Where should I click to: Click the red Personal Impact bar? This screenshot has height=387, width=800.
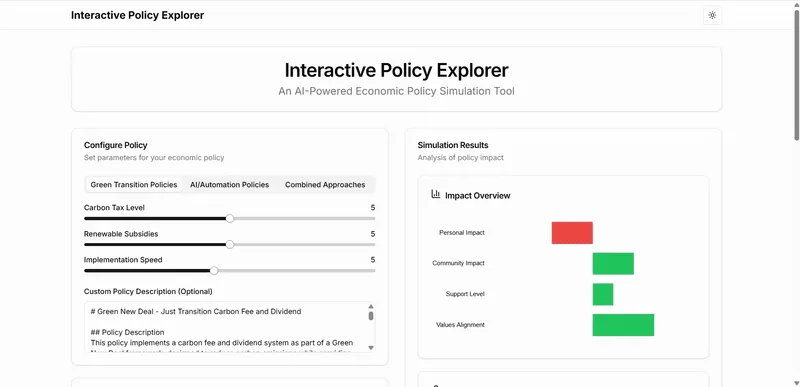(x=572, y=233)
